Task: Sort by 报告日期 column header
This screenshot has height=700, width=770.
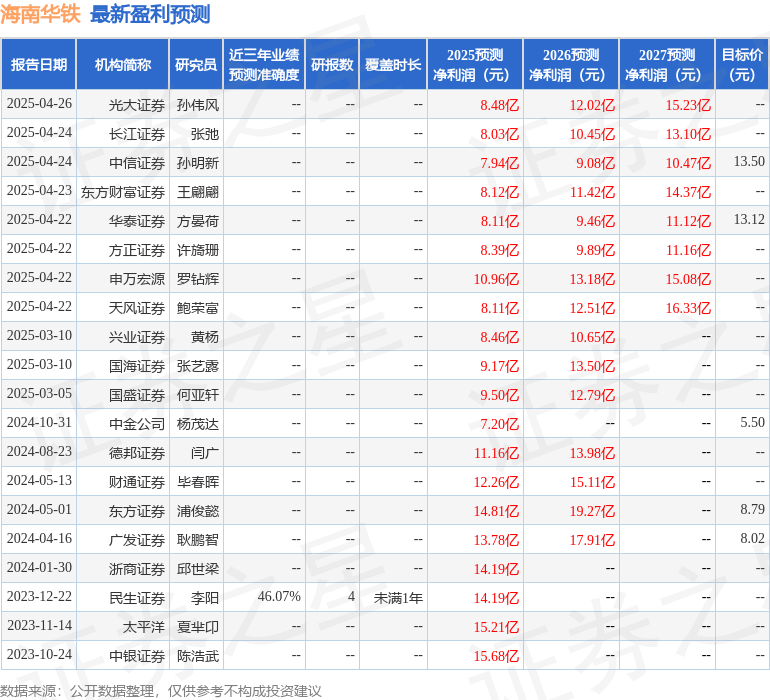Action: [x=38, y=65]
